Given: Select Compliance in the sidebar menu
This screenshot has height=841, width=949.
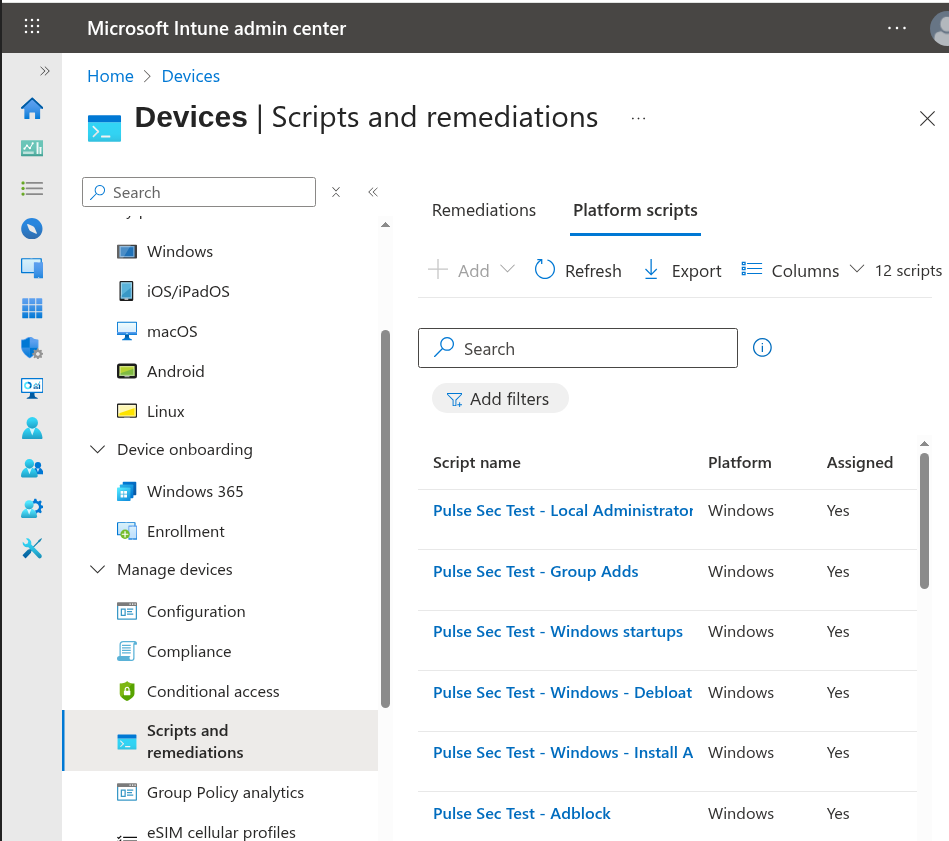Looking at the screenshot, I should 188,652.
